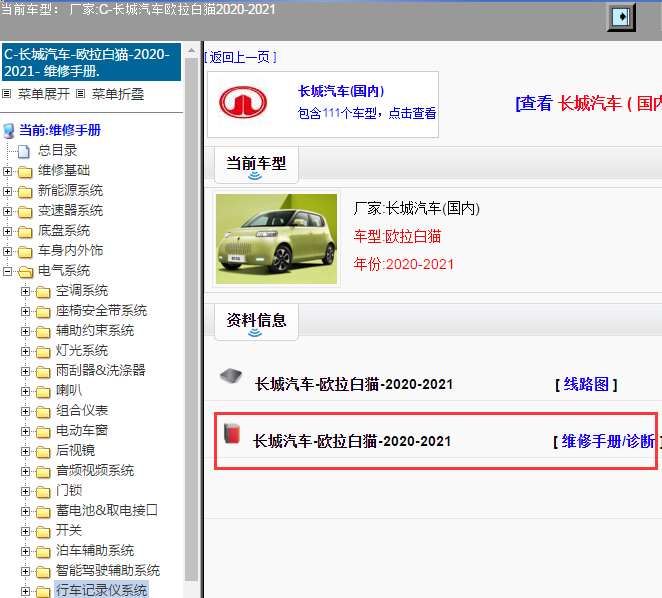This screenshot has height=598, width=662.
Task: Expand the 智能驾驶辅助系统 subfolder
Action: (x=25, y=571)
